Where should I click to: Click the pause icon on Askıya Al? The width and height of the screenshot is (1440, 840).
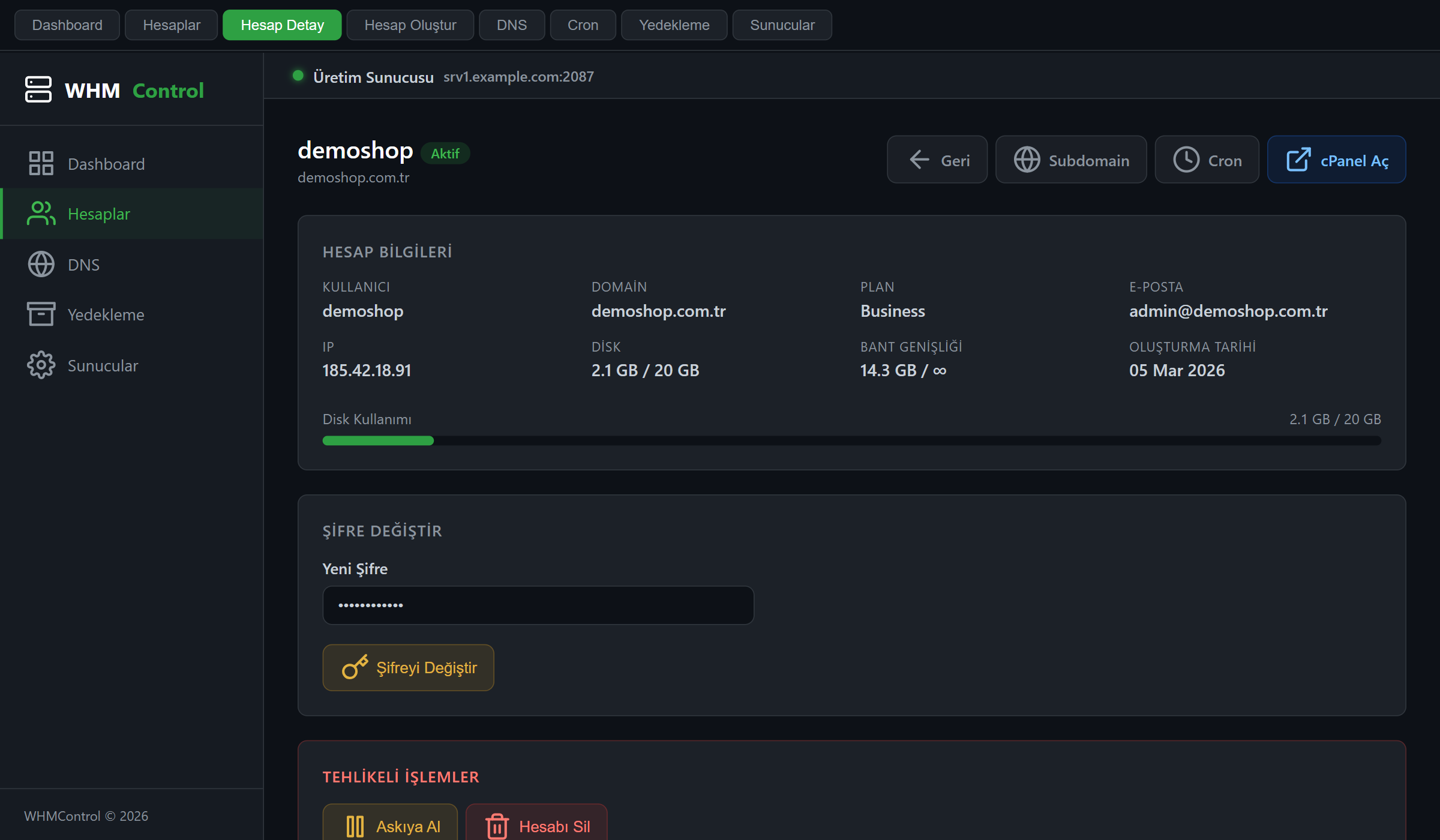tap(355, 826)
